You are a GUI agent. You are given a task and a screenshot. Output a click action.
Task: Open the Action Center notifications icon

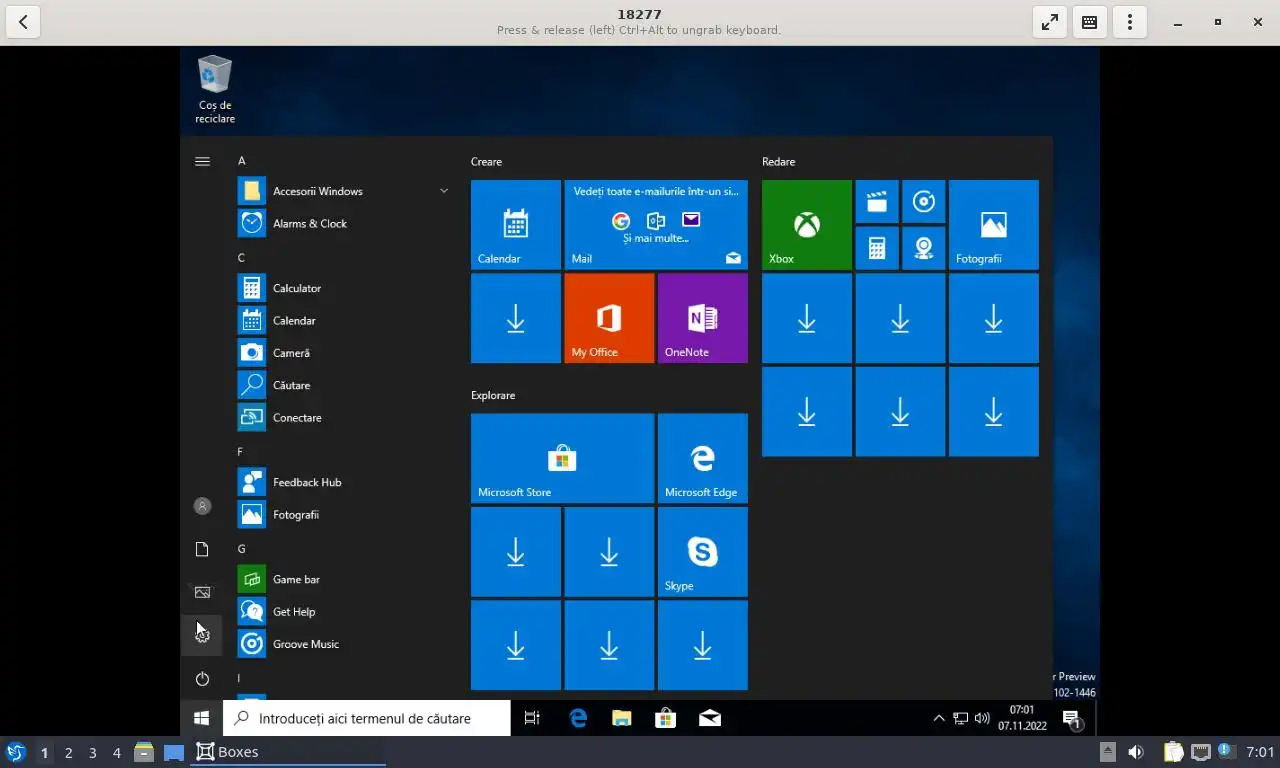click(x=1072, y=718)
